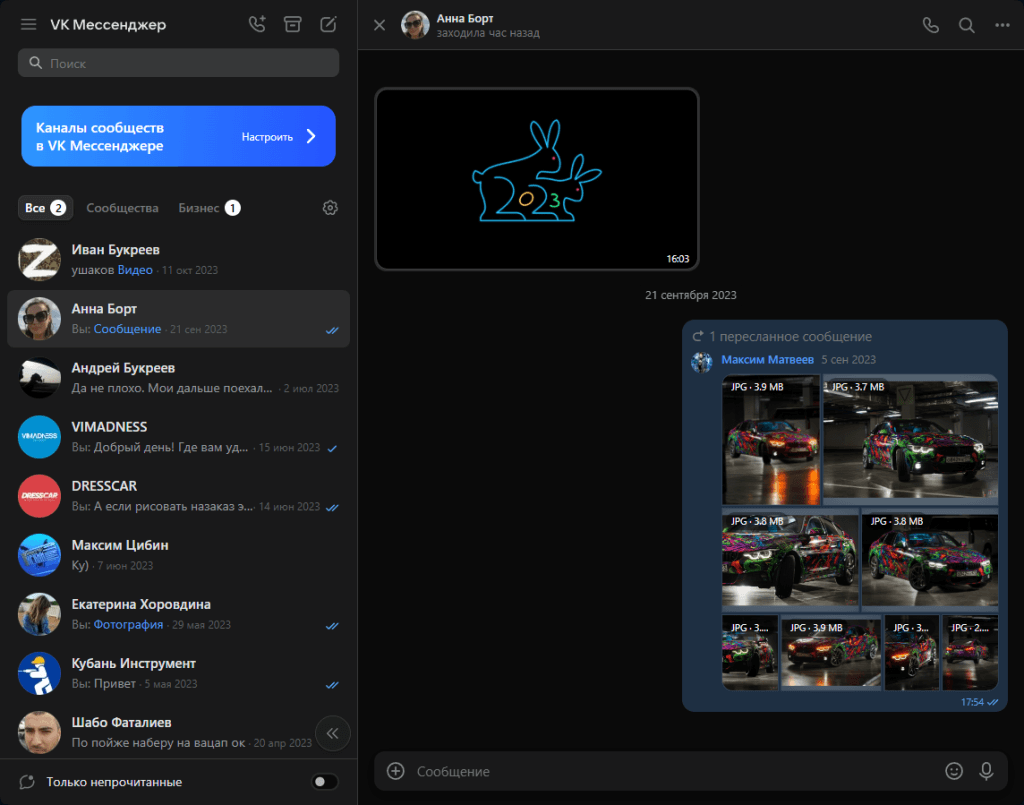Search within the conversation using the magnifier

(x=967, y=26)
